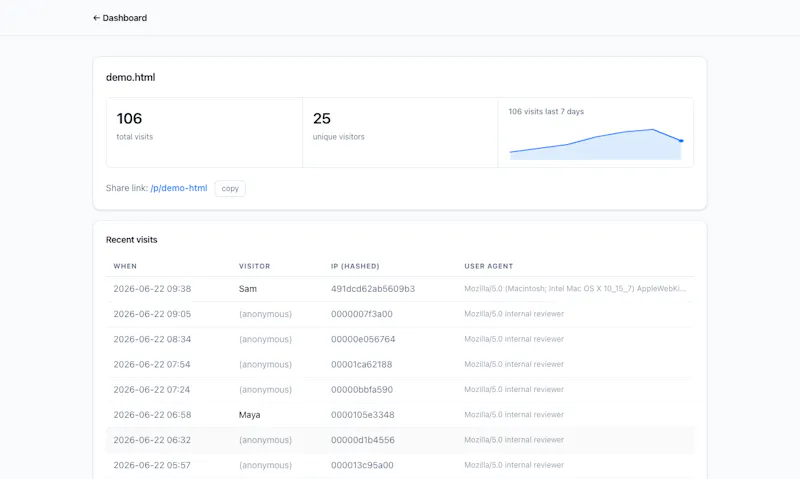Go back to Dashboard link
The height and width of the screenshot is (479, 800).
click(120, 18)
